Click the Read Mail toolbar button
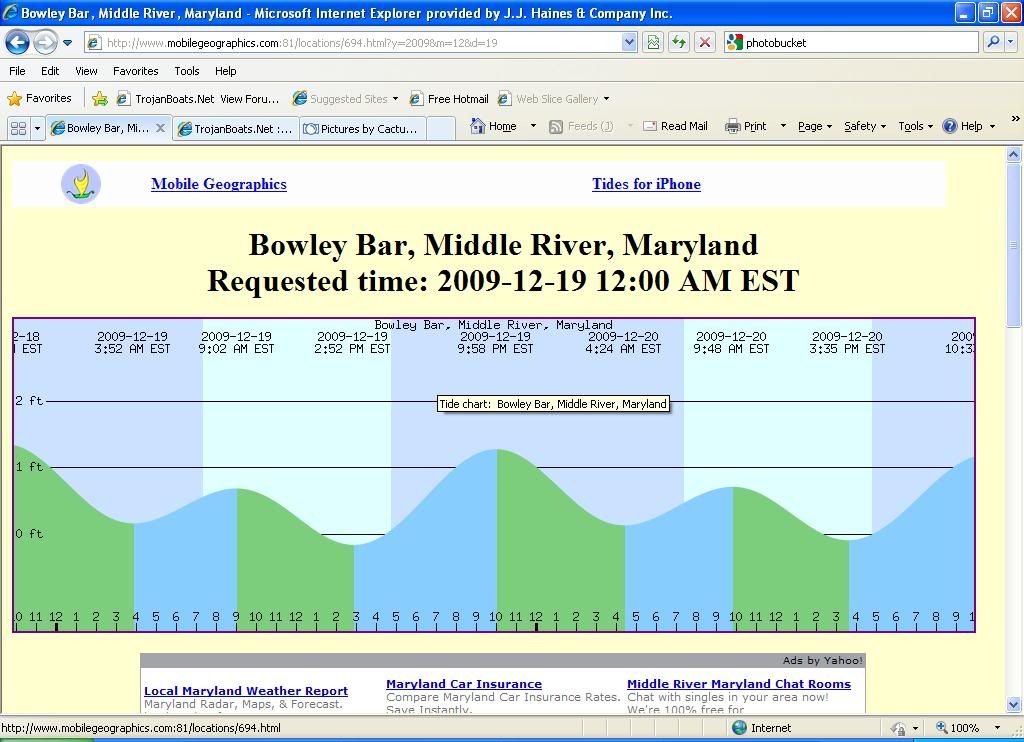The height and width of the screenshot is (742, 1024). pyautogui.click(x=675, y=126)
